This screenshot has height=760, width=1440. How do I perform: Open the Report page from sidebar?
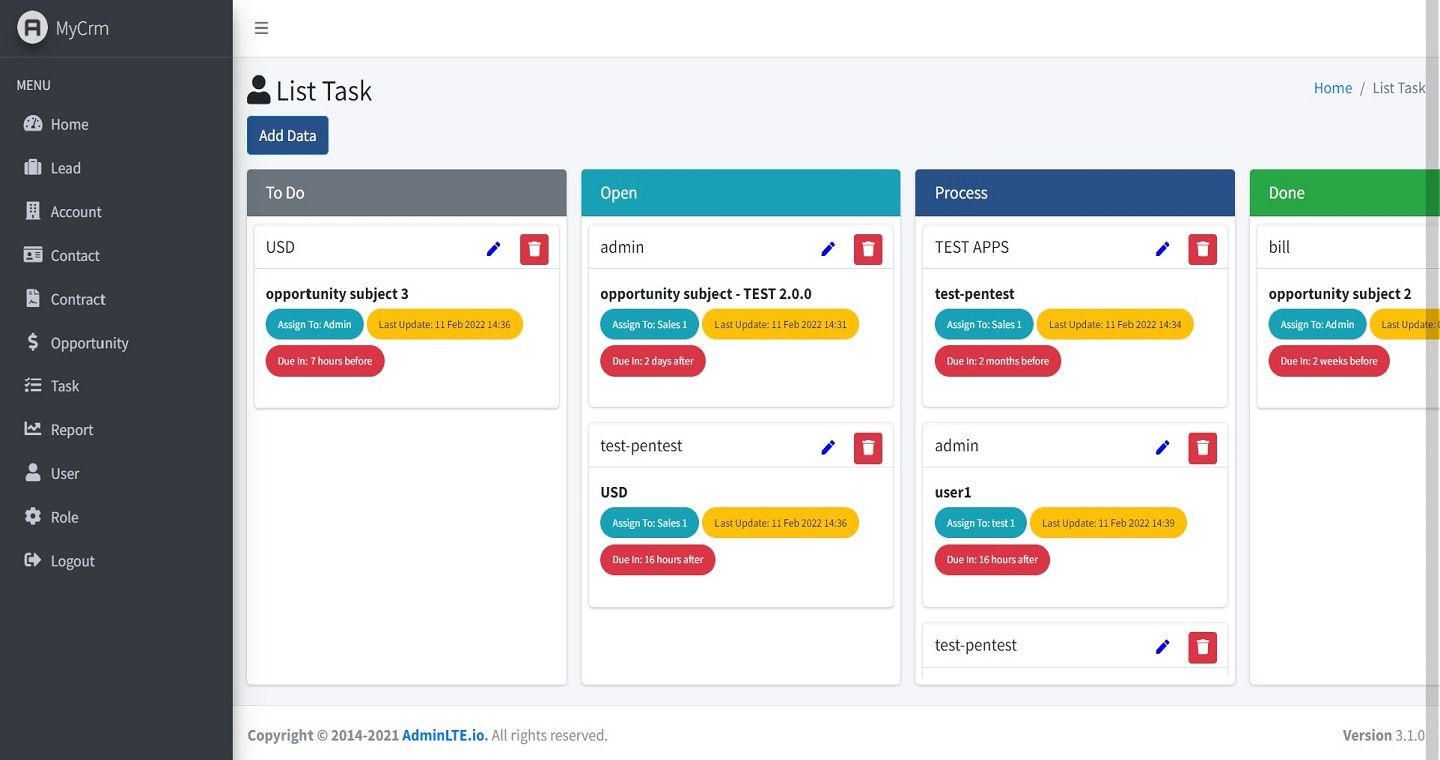(x=71, y=430)
